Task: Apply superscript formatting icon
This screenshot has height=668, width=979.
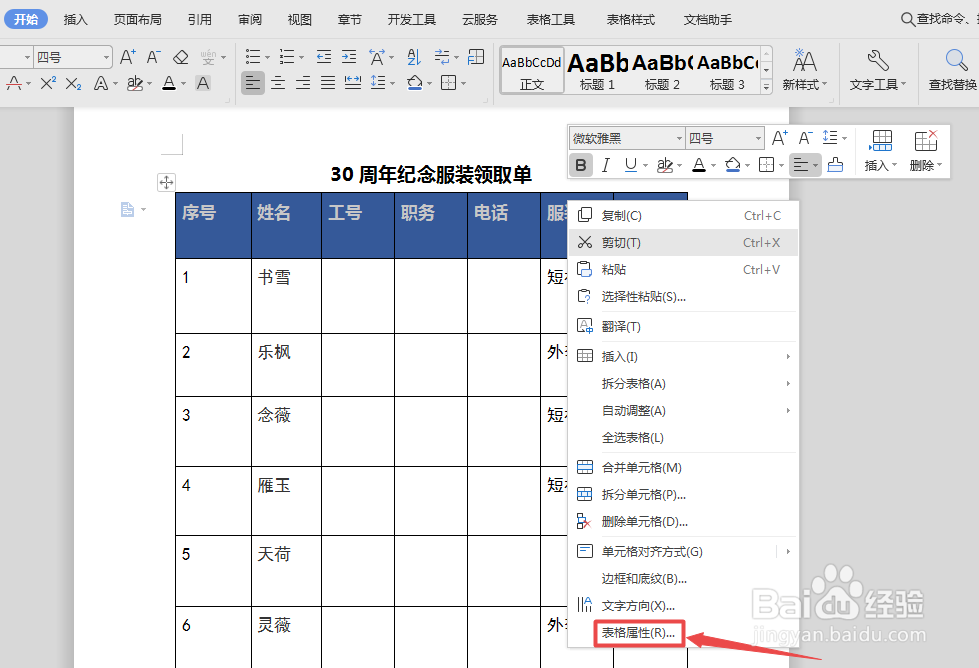Action: click(47, 83)
